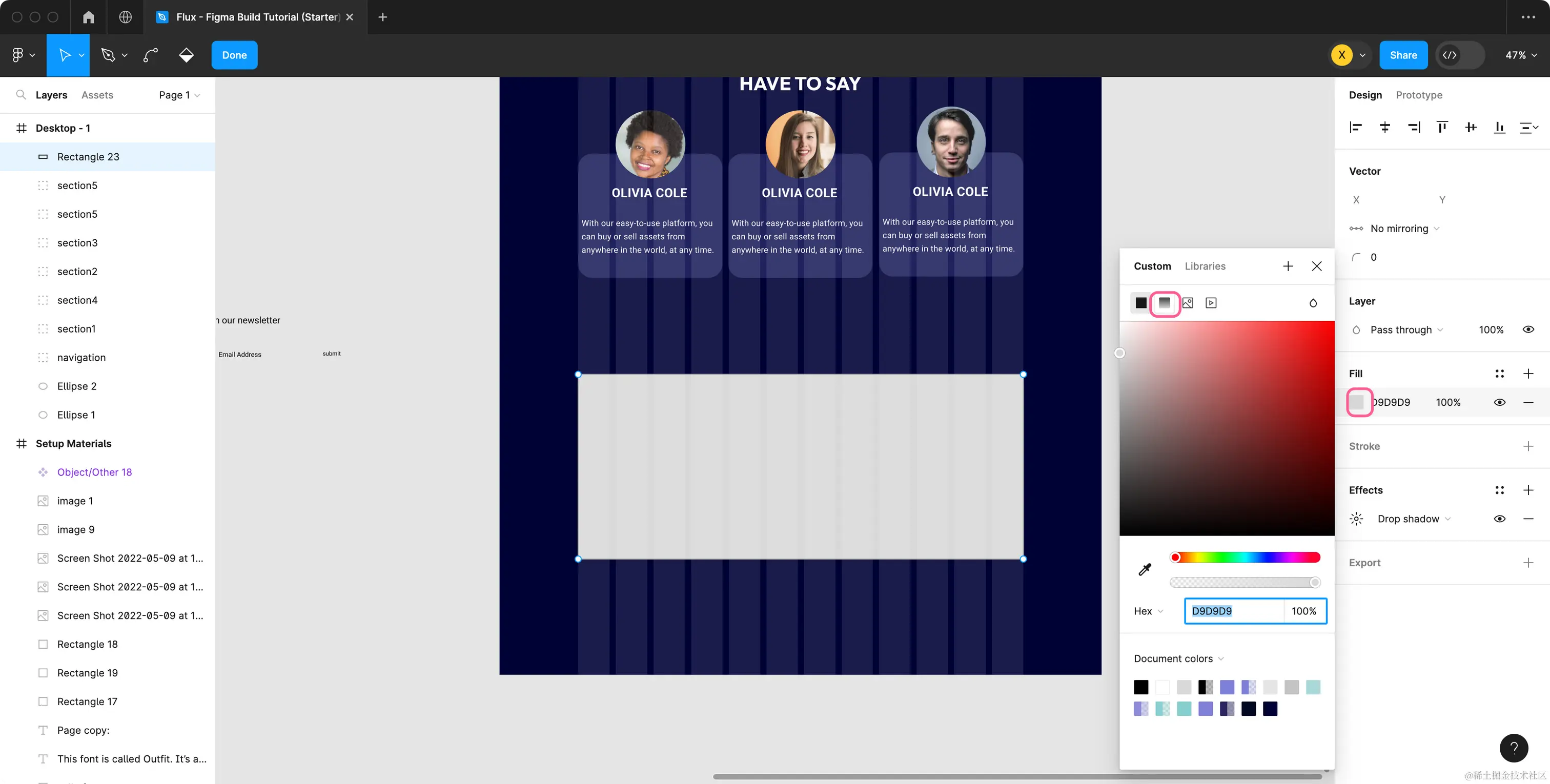Viewport: 1550px width, 784px height.
Task: Select the Bend tool
Action: click(x=150, y=55)
